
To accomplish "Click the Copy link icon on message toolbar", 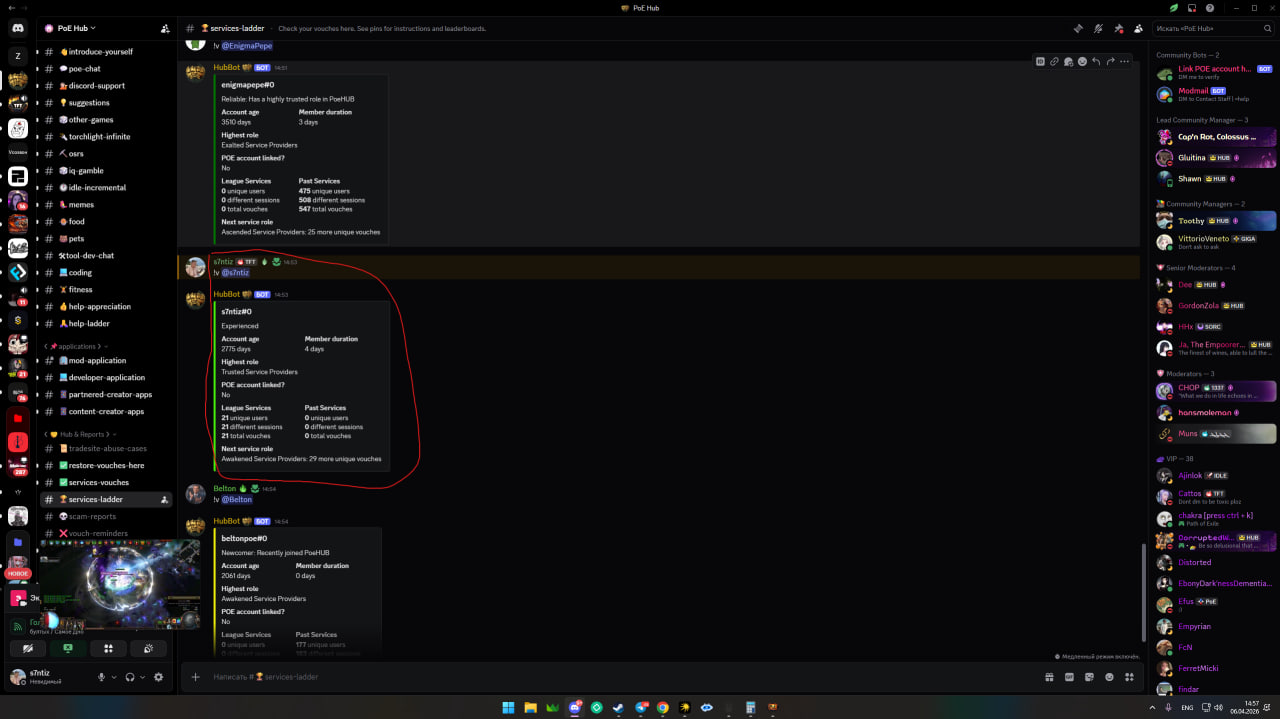I will 1054,61.
